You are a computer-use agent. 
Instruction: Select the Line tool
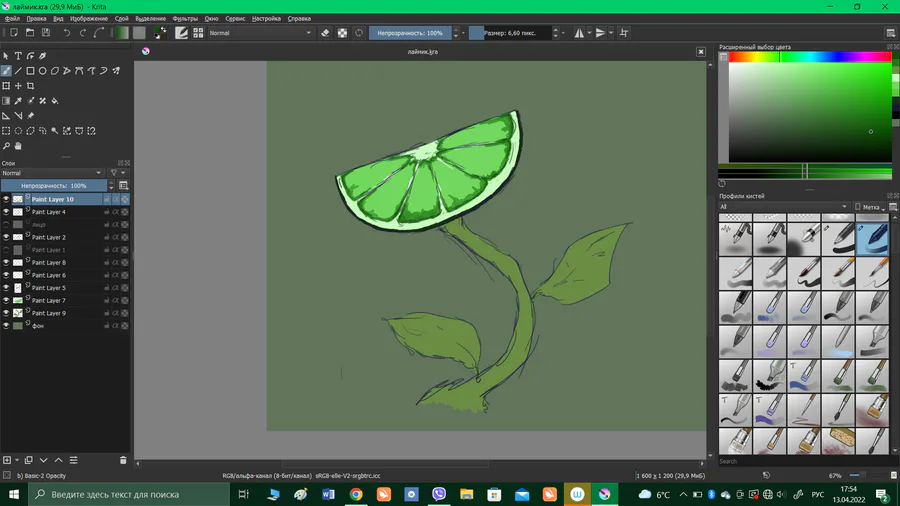pyautogui.click(x=18, y=71)
